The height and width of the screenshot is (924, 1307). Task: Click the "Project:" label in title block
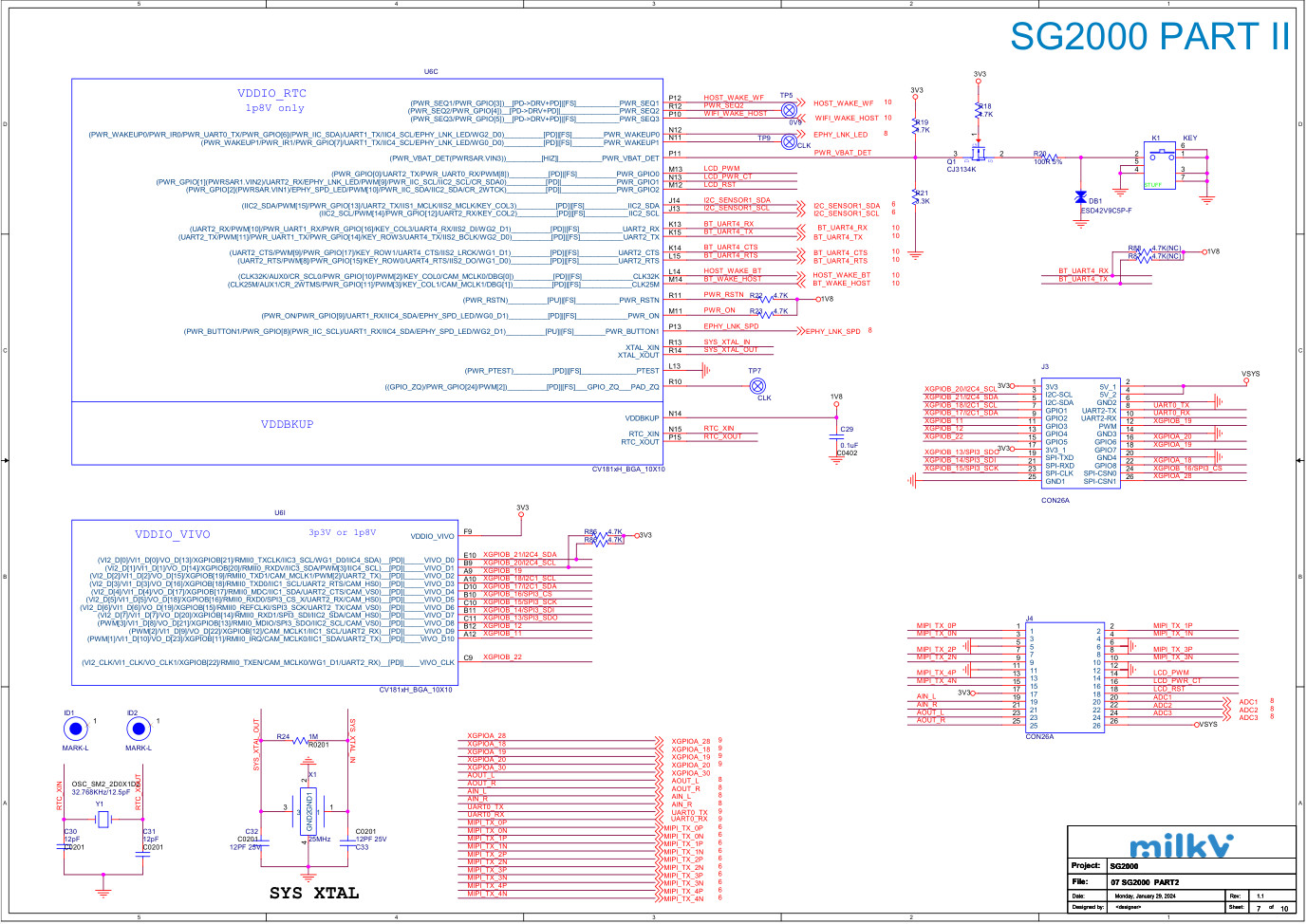[x=1086, y=865]
